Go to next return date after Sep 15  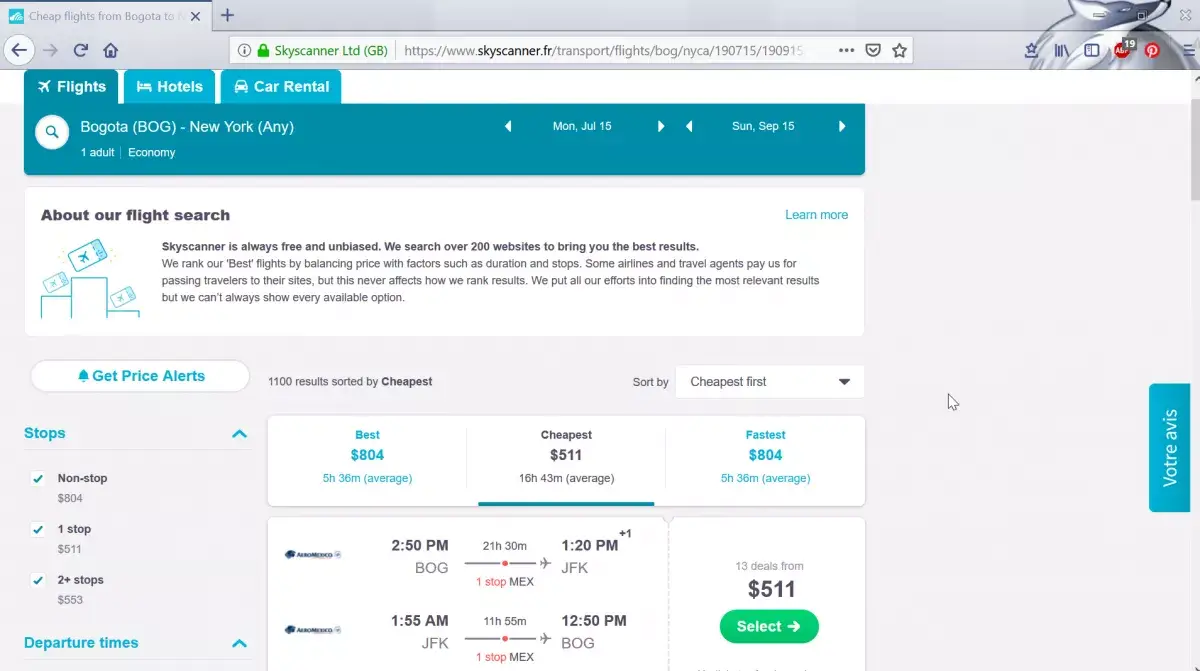842,127
